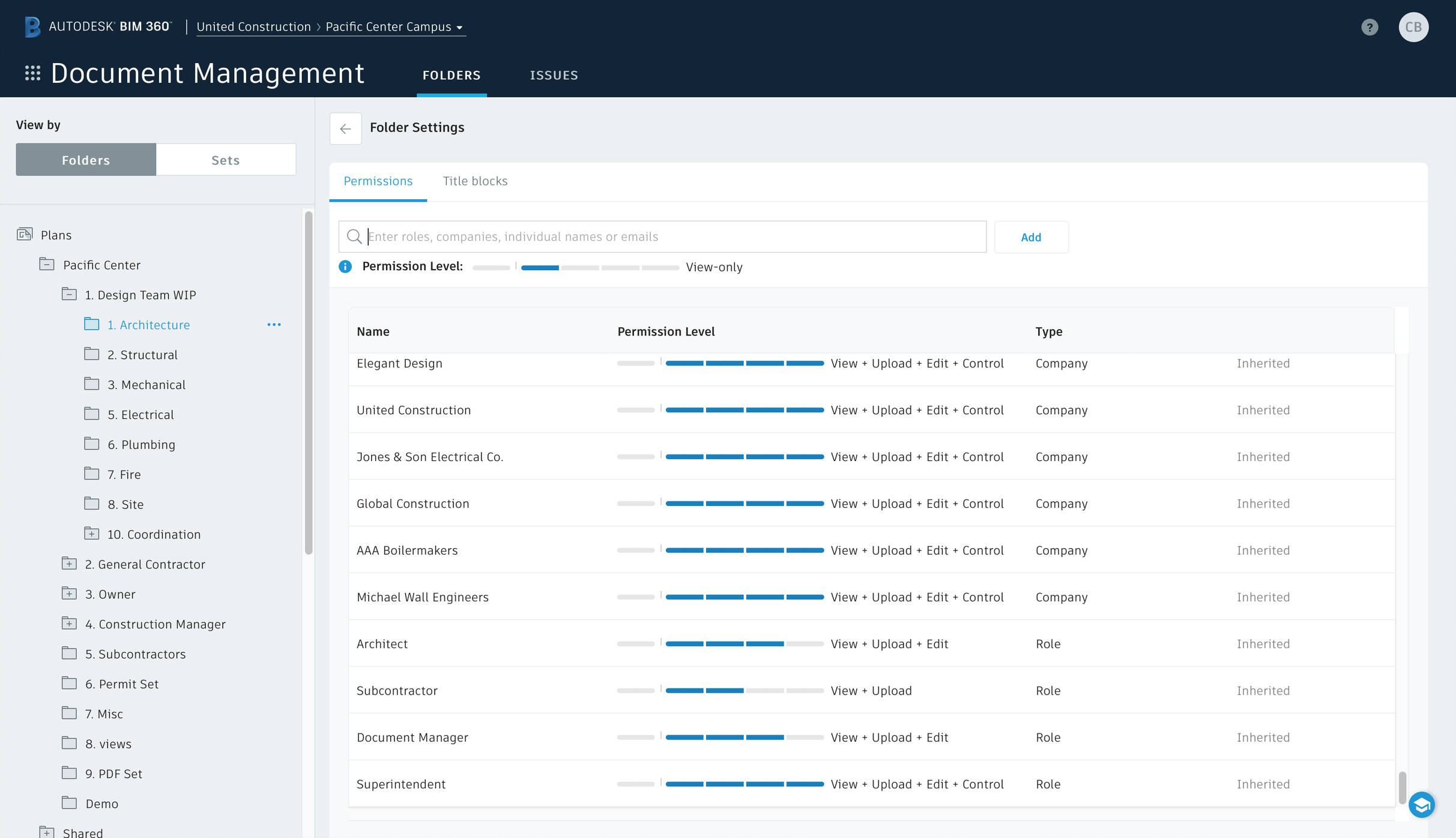This screenshot has width=1456, height=838.
Task: Click the Permission Level info icon
Action: point(345,267)
